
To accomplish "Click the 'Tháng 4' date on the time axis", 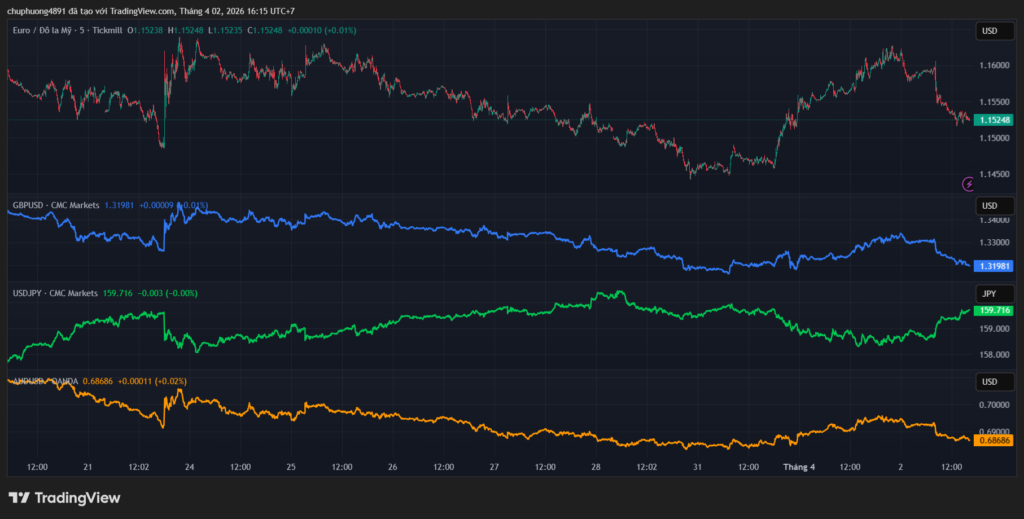I will point(799,466).
